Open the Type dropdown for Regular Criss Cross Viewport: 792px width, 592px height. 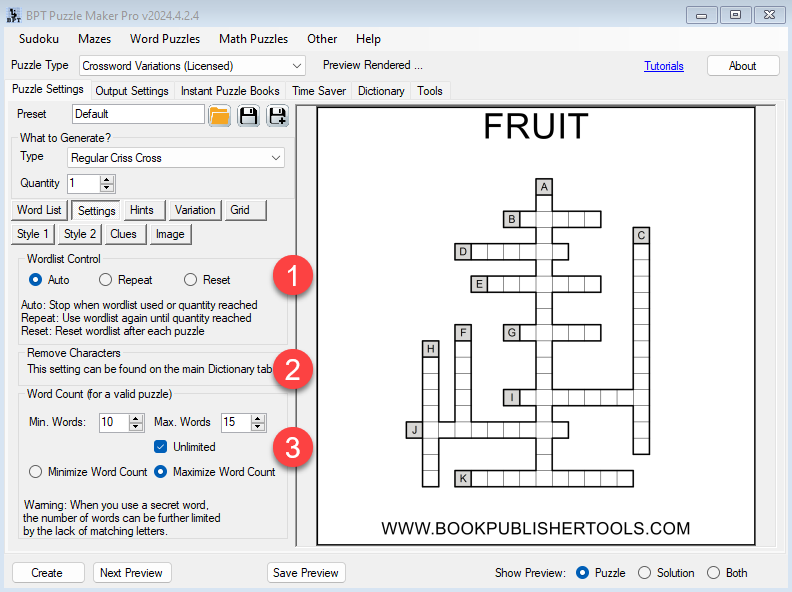[276, 158]
